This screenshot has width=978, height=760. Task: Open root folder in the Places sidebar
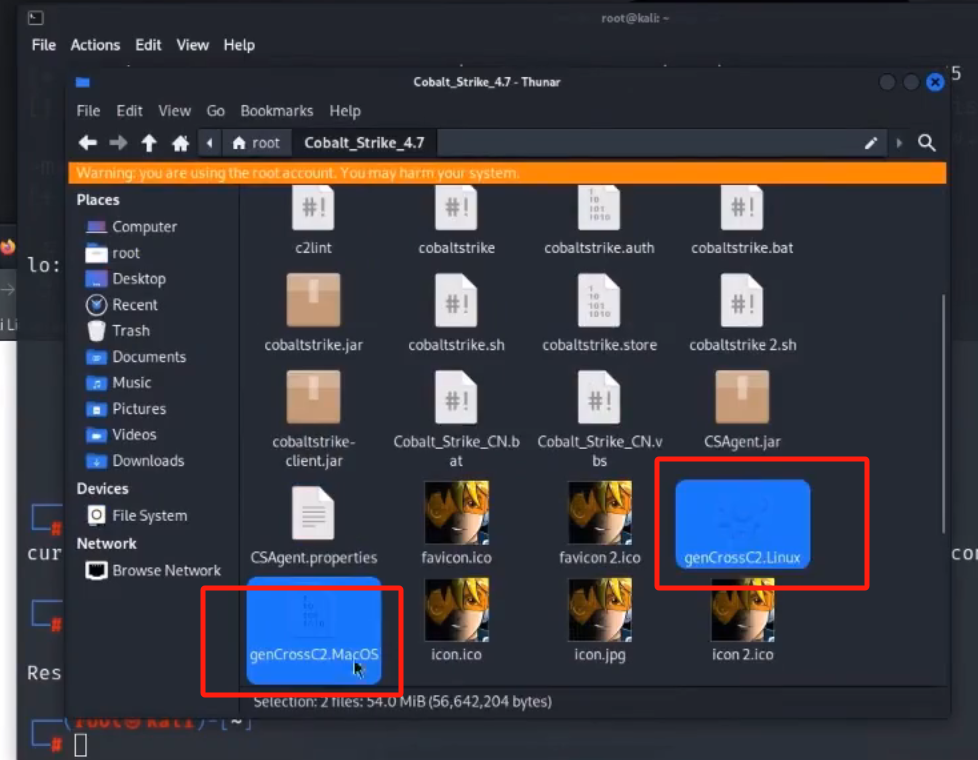112,253
